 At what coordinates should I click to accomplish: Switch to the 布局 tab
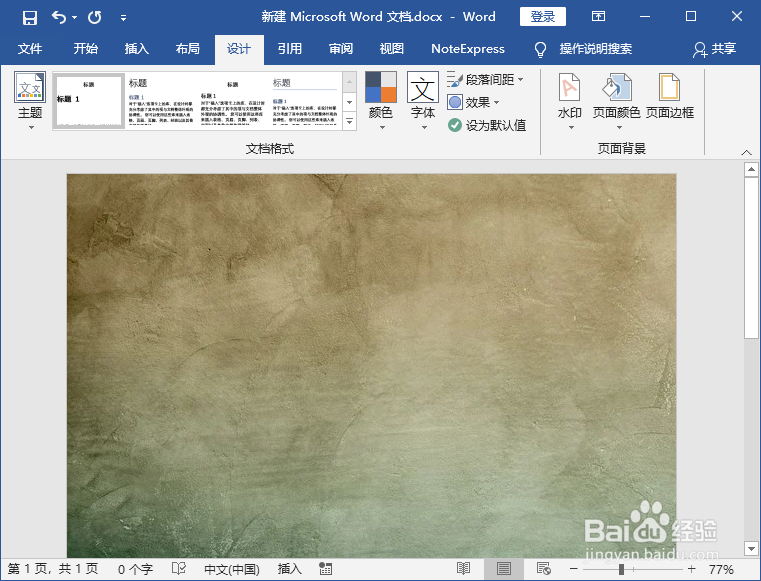click(x=187, y=49)
